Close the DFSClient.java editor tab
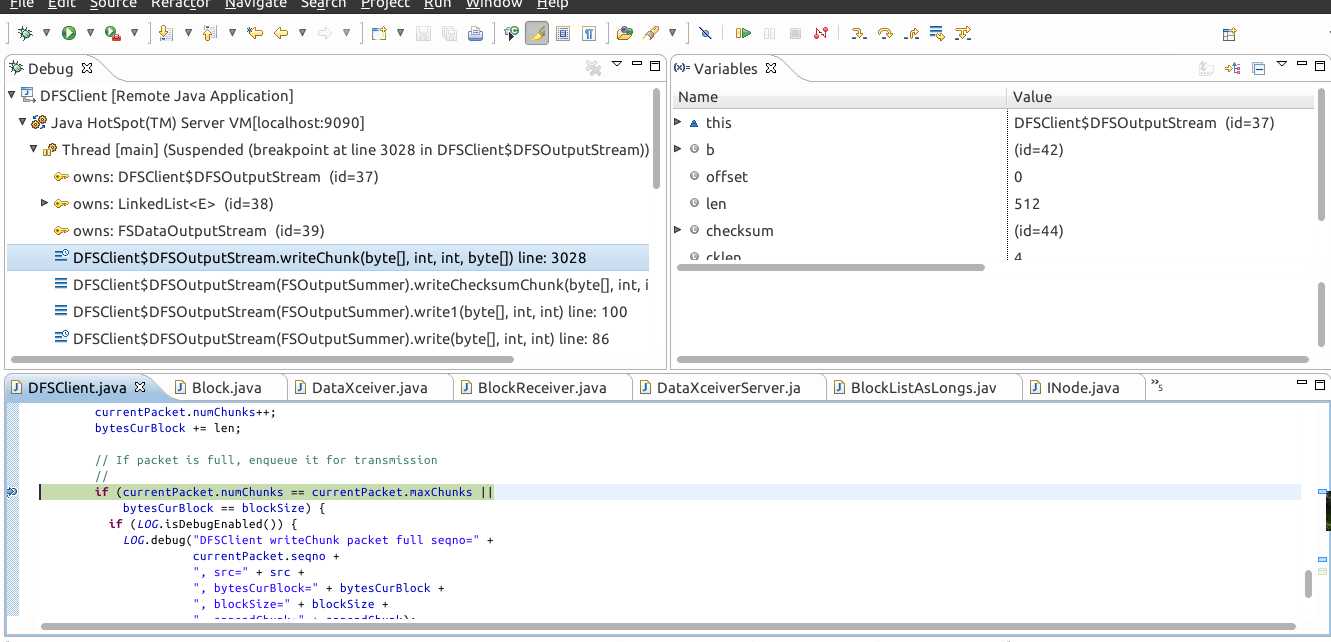The height and width of the screenshot is (642, 1331). [139, 386]
